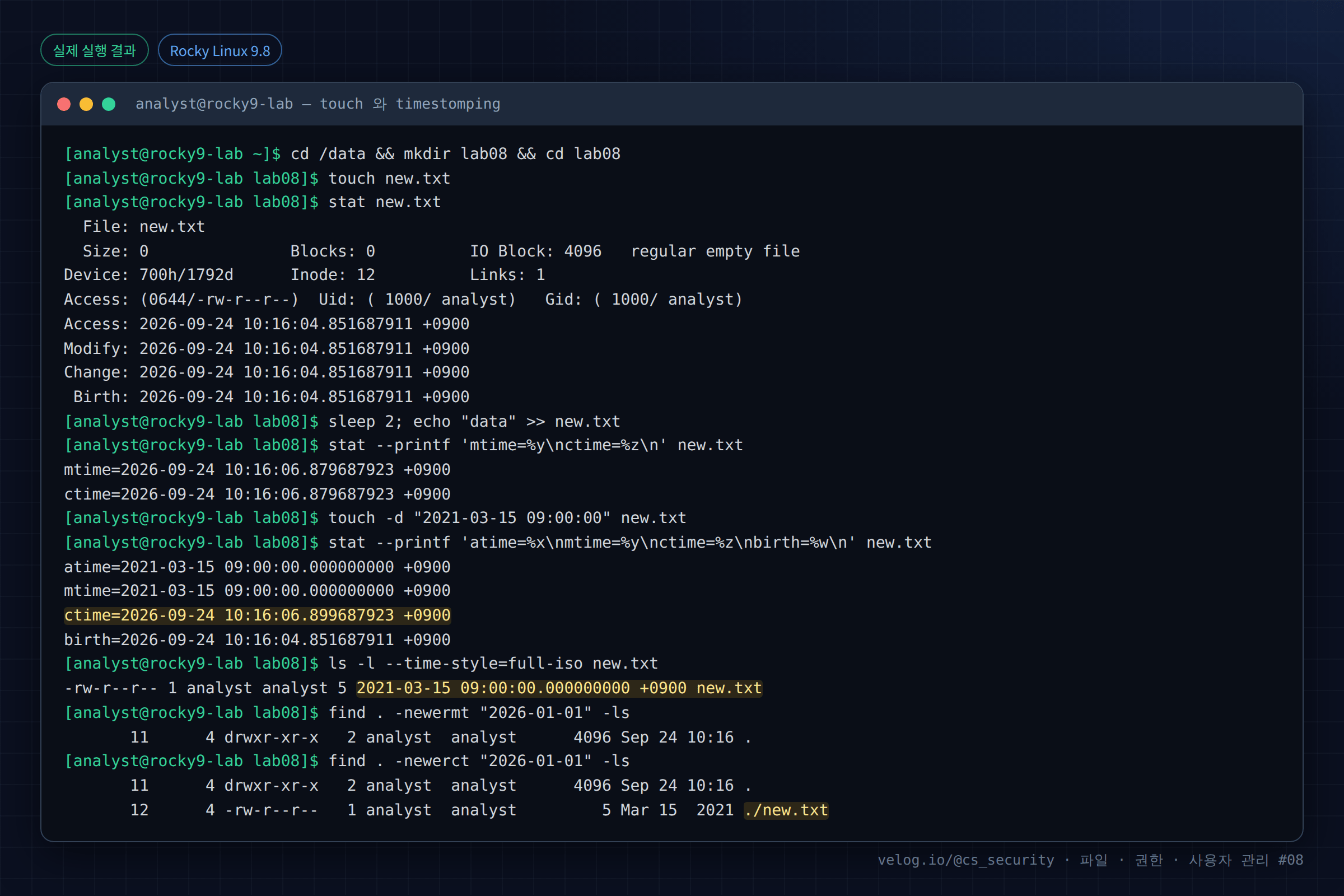Click the 'sleep 2; echo "data" >> new.txt' command

(x=474, y=422)
